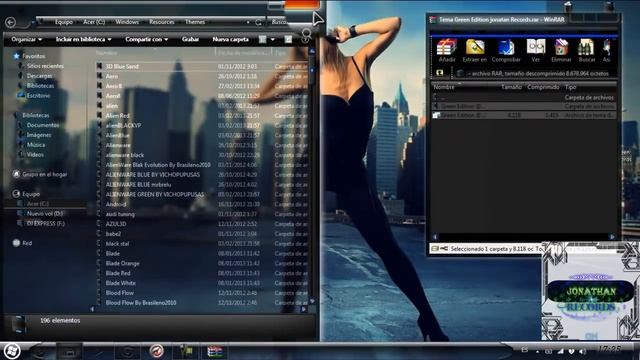
Task: Click the Red network icon in sidebar
Action: point(16,243)
